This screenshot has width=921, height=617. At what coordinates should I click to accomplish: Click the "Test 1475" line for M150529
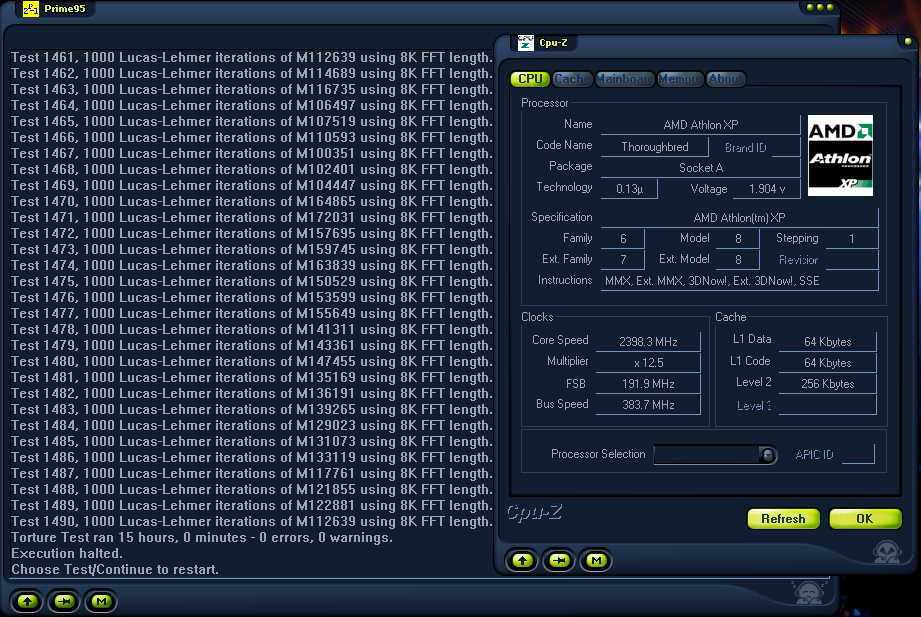pyautogui.click(x=251, y=281)
